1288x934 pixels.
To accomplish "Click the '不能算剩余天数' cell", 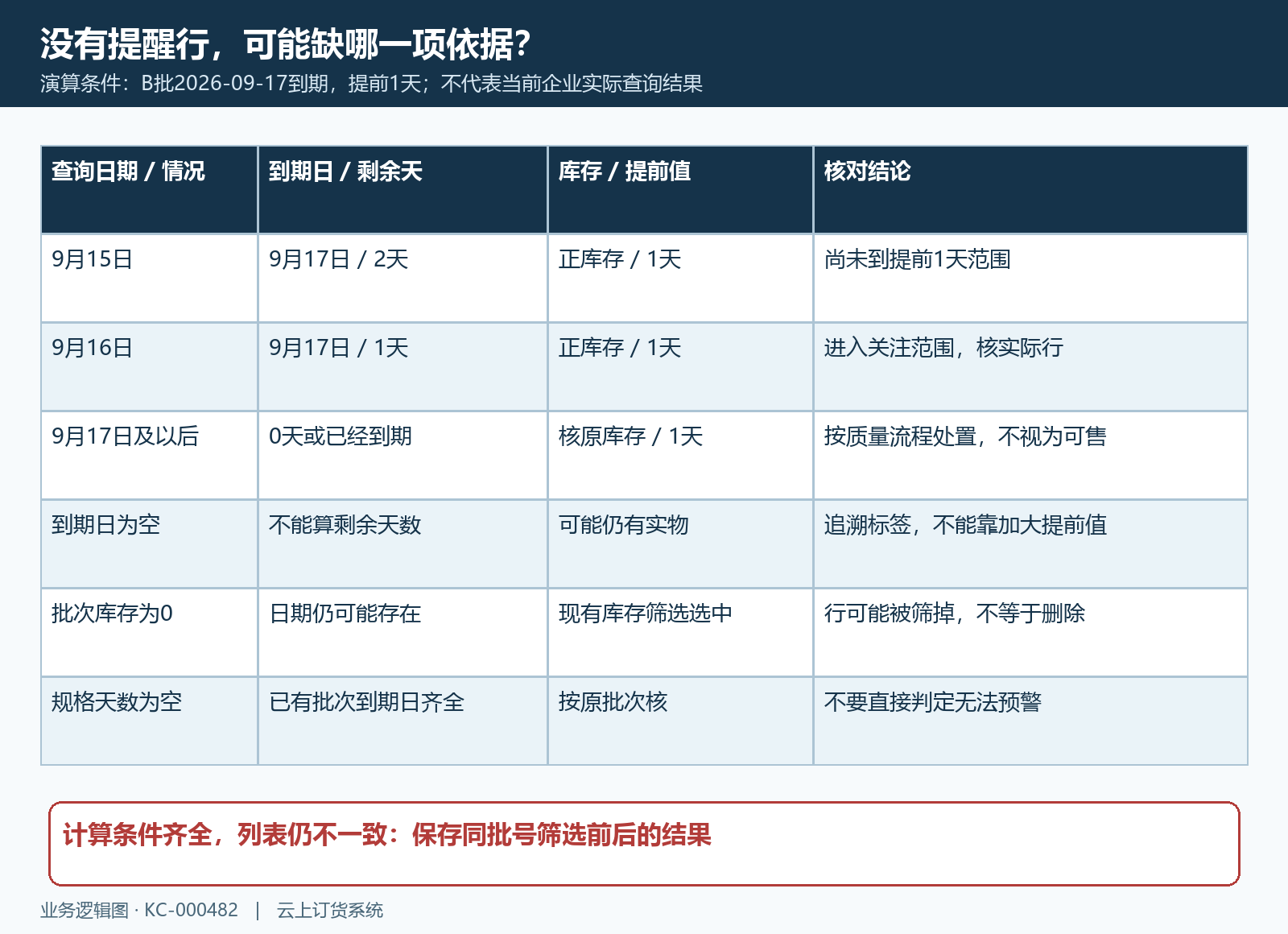I will click(x=402, y=544).
